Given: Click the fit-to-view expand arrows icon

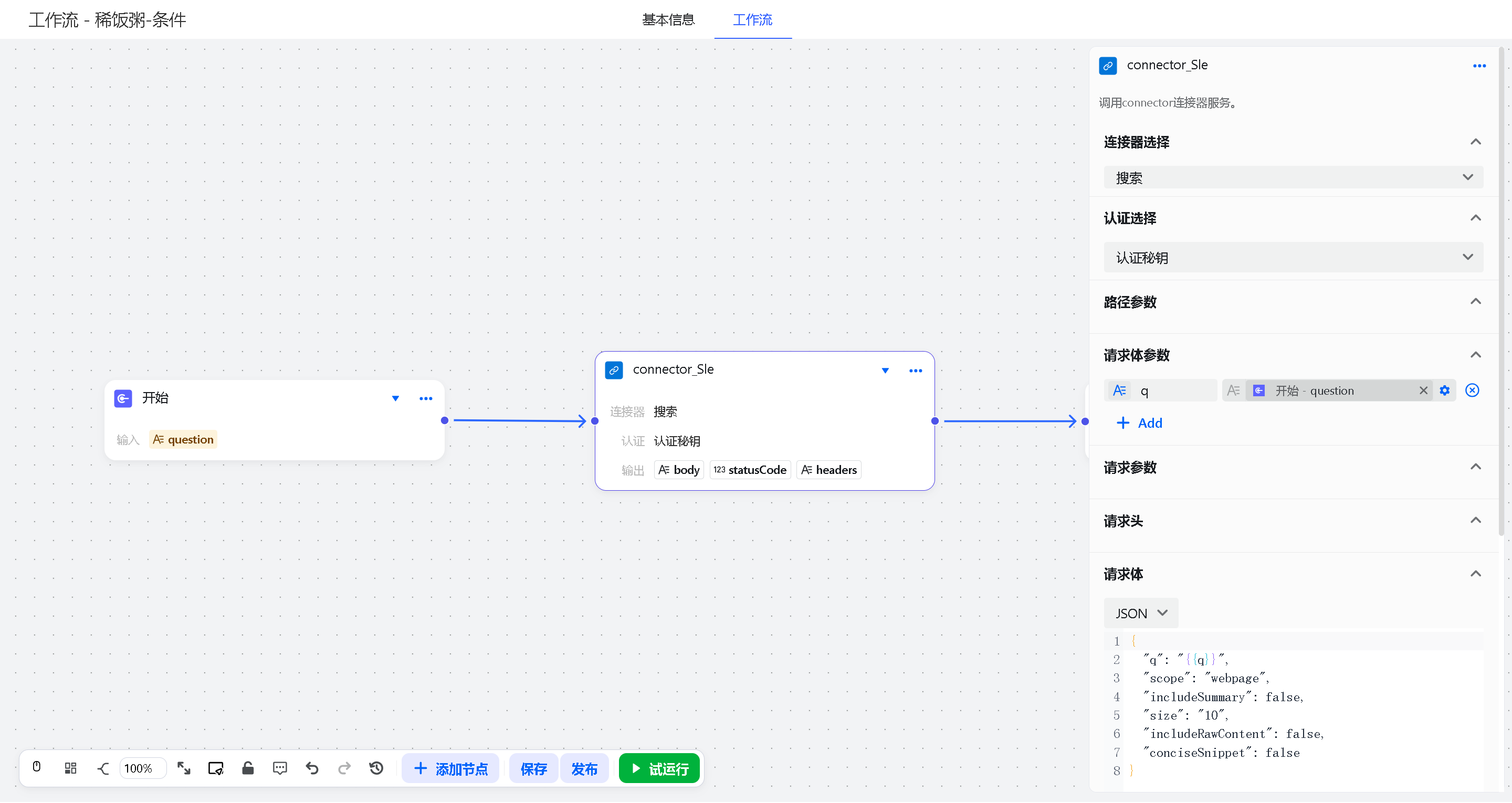Looking at the screenshot, I should (x=184, y=768).
